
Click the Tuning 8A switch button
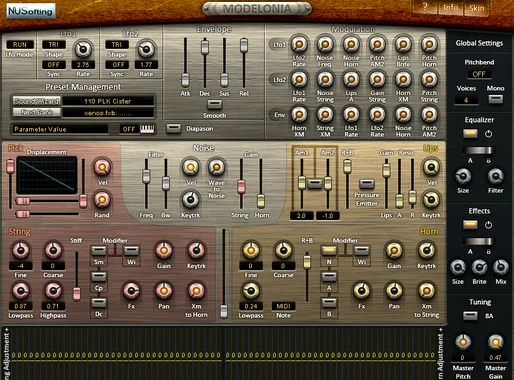tap(470, 315)
